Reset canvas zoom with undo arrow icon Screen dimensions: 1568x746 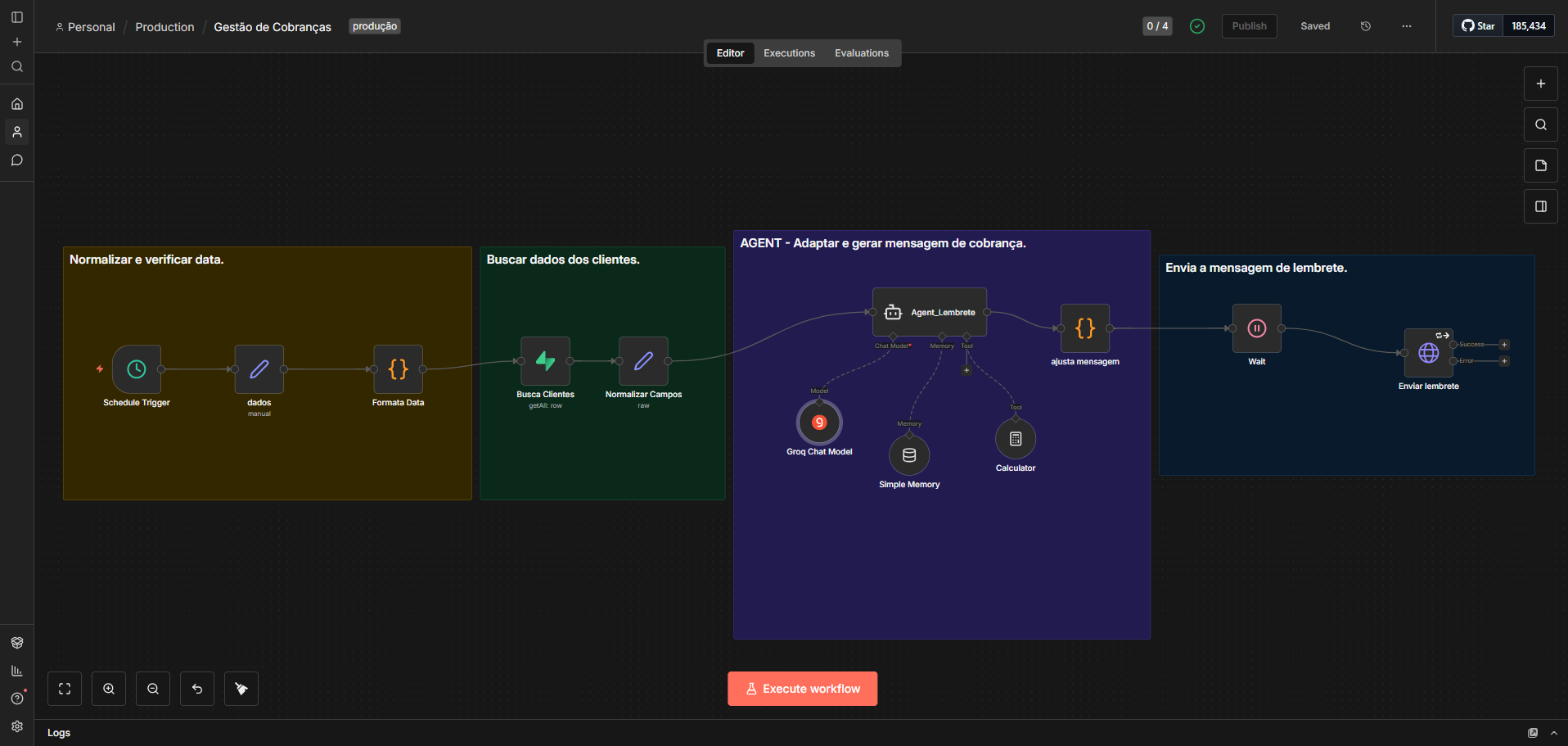[197, 689]
